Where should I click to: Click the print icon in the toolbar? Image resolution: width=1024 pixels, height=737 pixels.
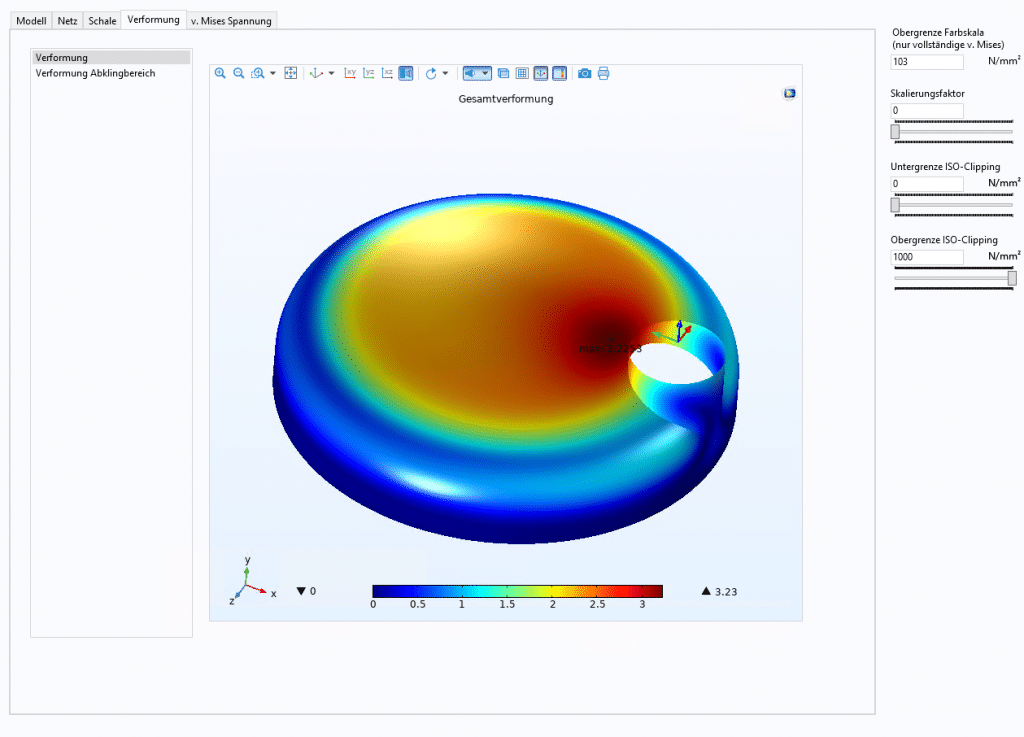[x=603, y=73]
